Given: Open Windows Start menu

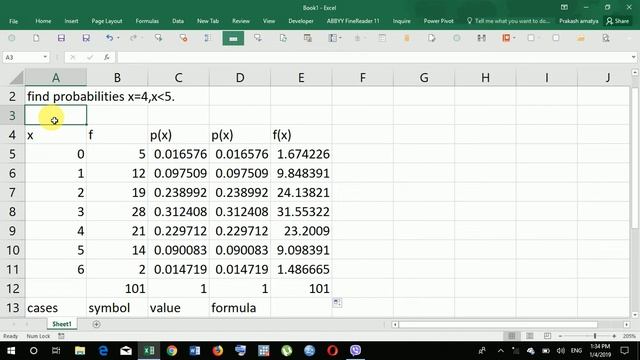Looking at the screenshot, I should point(11,350).
